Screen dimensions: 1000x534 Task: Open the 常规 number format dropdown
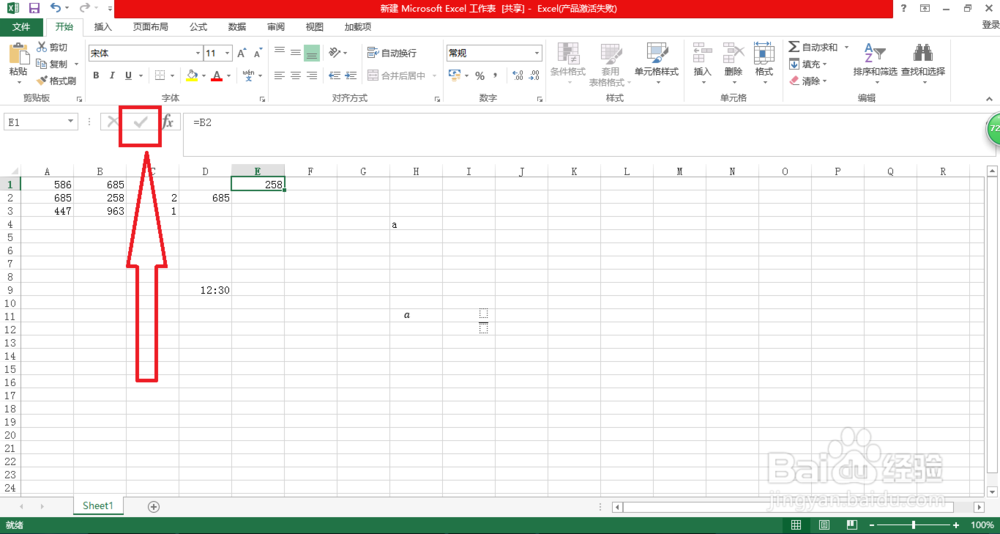(x=537, y=53)
